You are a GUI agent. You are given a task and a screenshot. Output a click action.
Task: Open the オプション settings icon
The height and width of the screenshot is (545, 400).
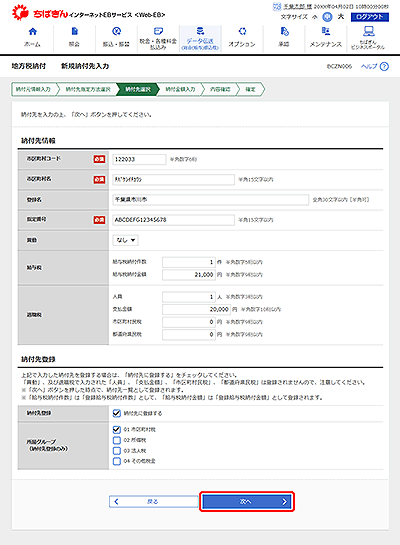pyautogui.click(x=242, y=32)
